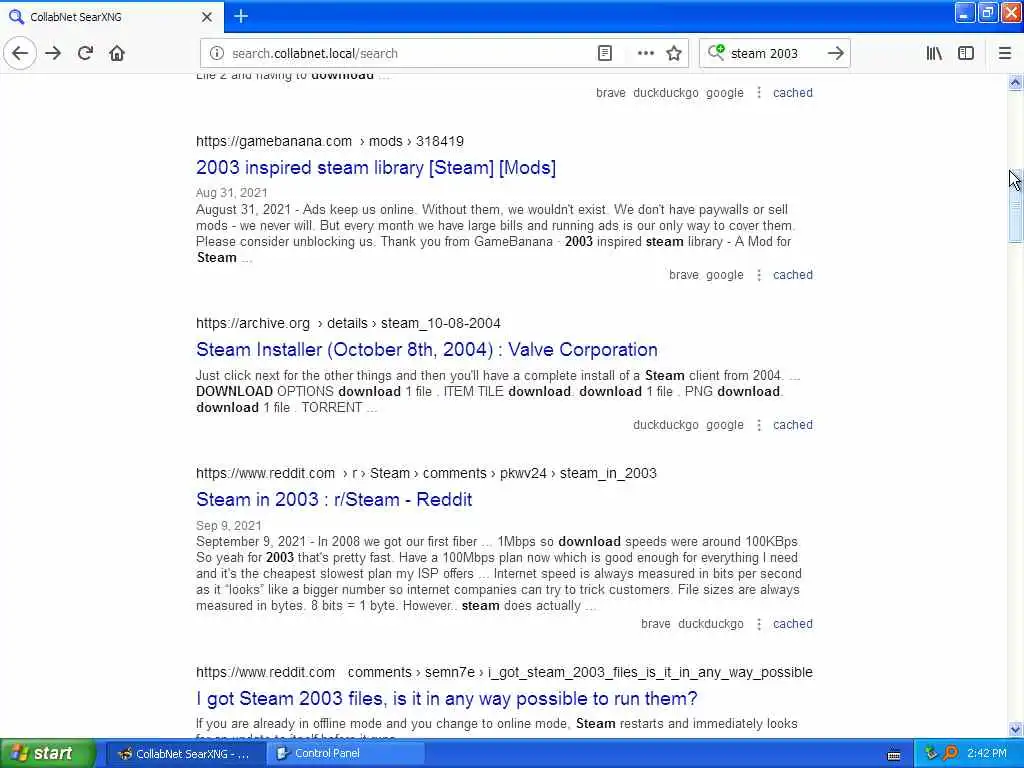Open the browser home page
Viewport: 1024px width, 768px height.
pos(117,53)
